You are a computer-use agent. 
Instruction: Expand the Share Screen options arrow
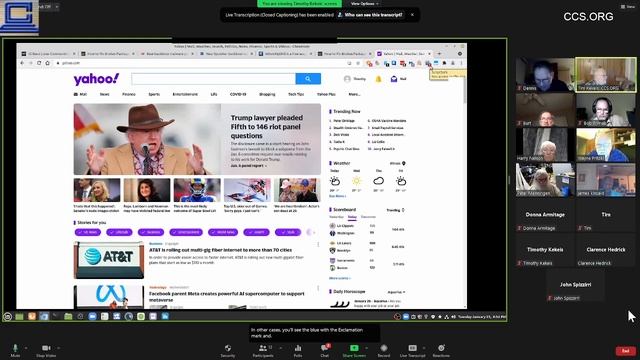point(366,348)
